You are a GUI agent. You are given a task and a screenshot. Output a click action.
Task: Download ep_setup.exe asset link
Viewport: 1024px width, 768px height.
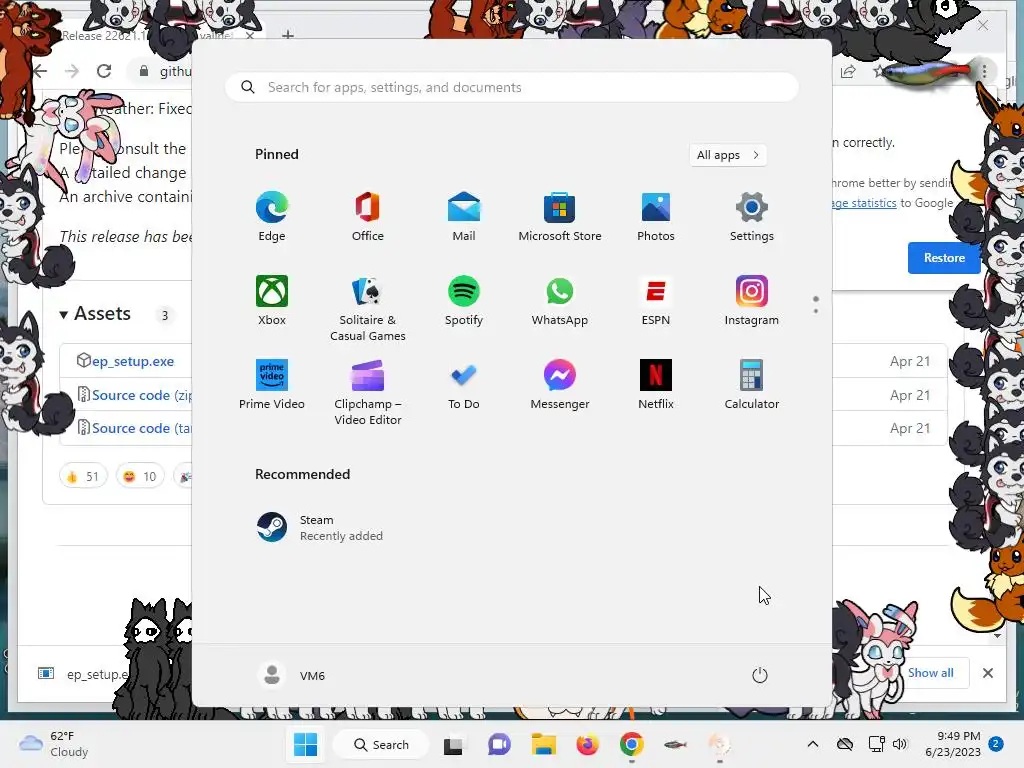coord(133,361)
